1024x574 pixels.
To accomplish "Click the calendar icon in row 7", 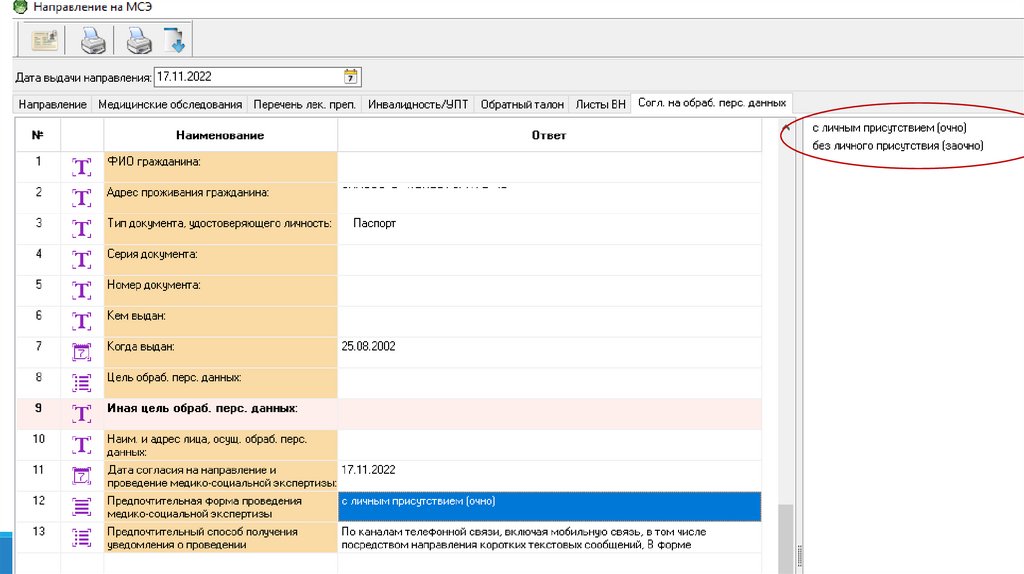I will [82, 351].
